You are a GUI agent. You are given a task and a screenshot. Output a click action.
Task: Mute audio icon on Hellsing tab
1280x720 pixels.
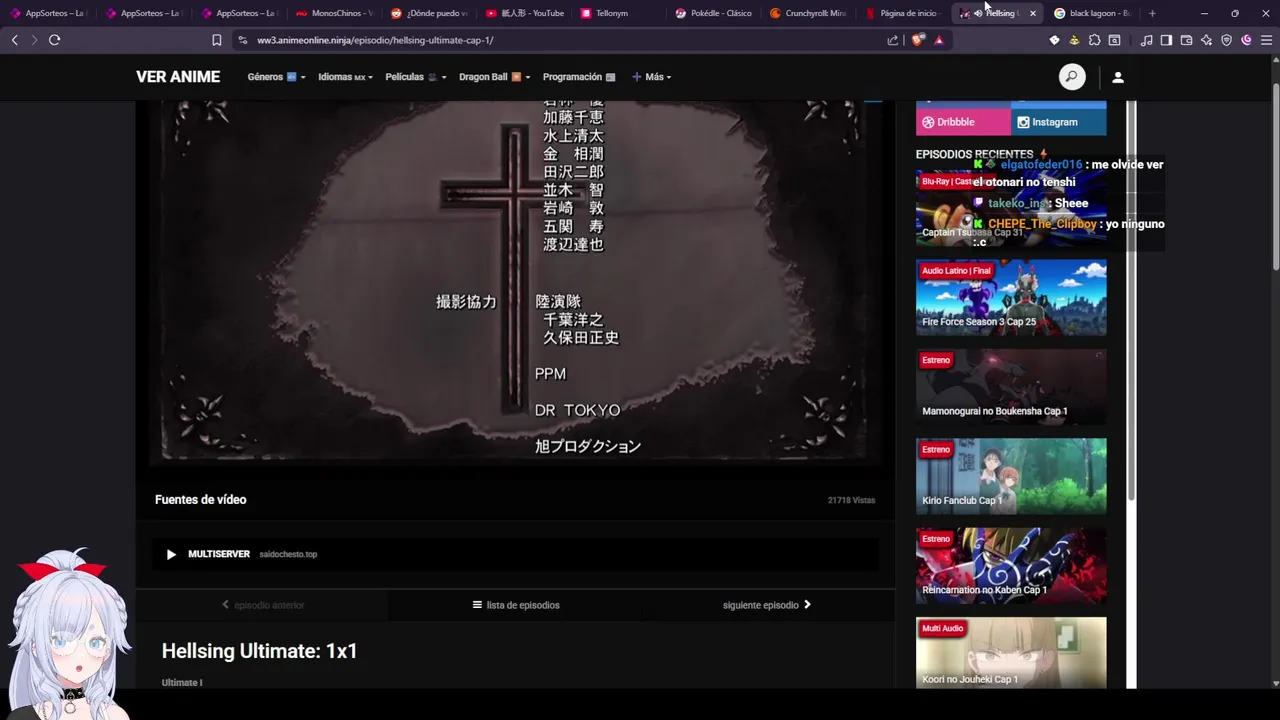click(x=978, y=13)
